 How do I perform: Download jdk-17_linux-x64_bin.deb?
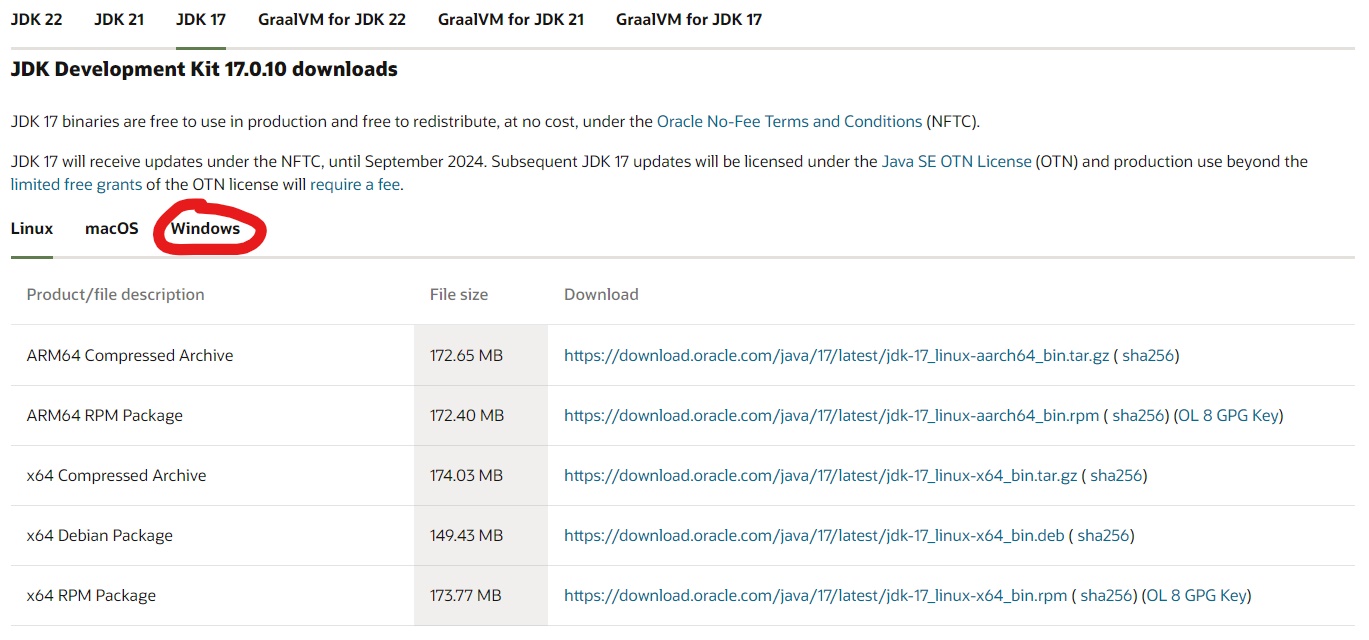click(814, 535)
